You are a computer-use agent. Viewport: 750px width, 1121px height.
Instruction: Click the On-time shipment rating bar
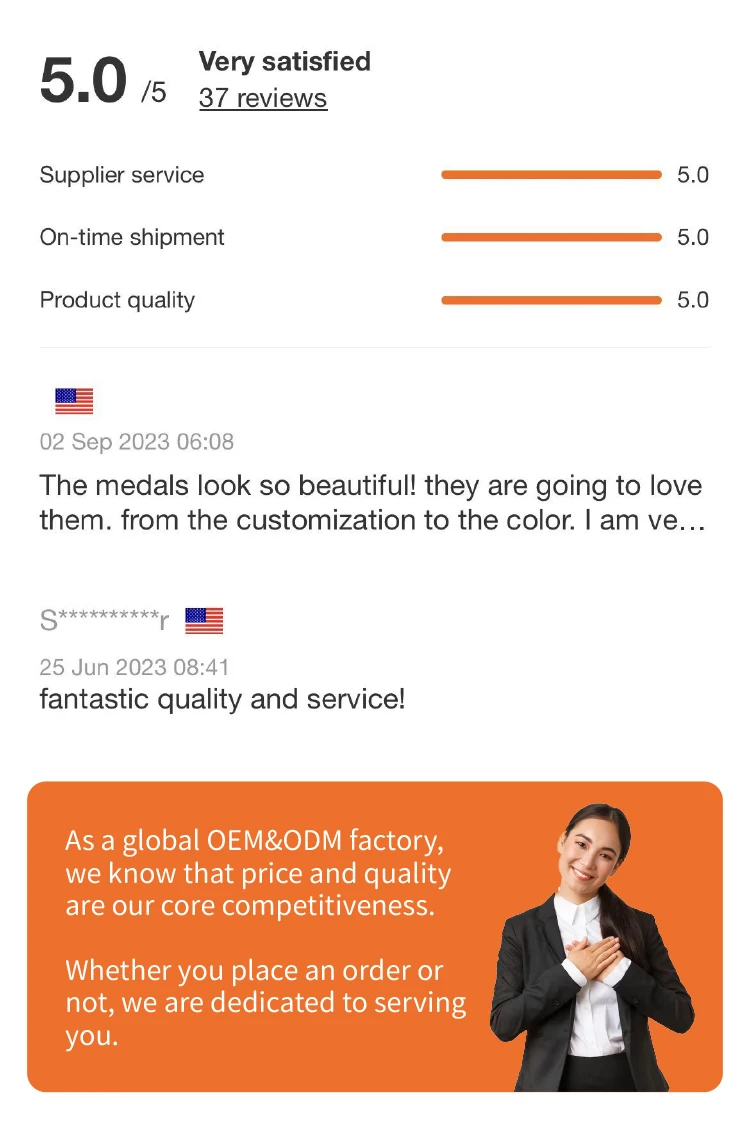[x=551, y=237]
